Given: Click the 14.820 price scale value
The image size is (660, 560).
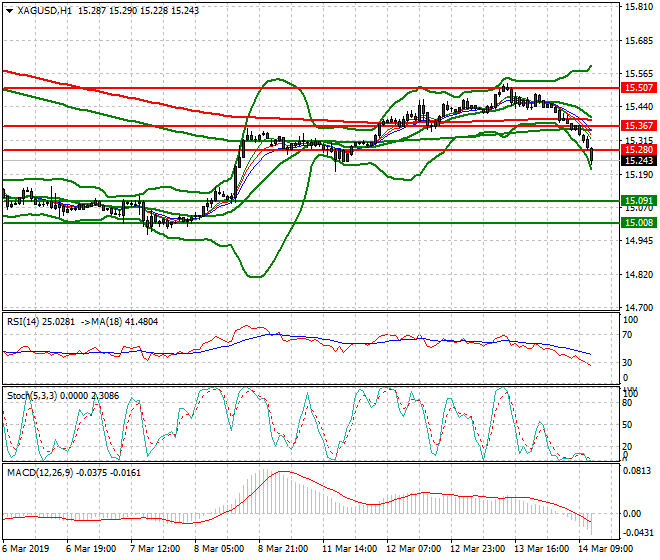Looking at the screenshot, I should (639, 275).
